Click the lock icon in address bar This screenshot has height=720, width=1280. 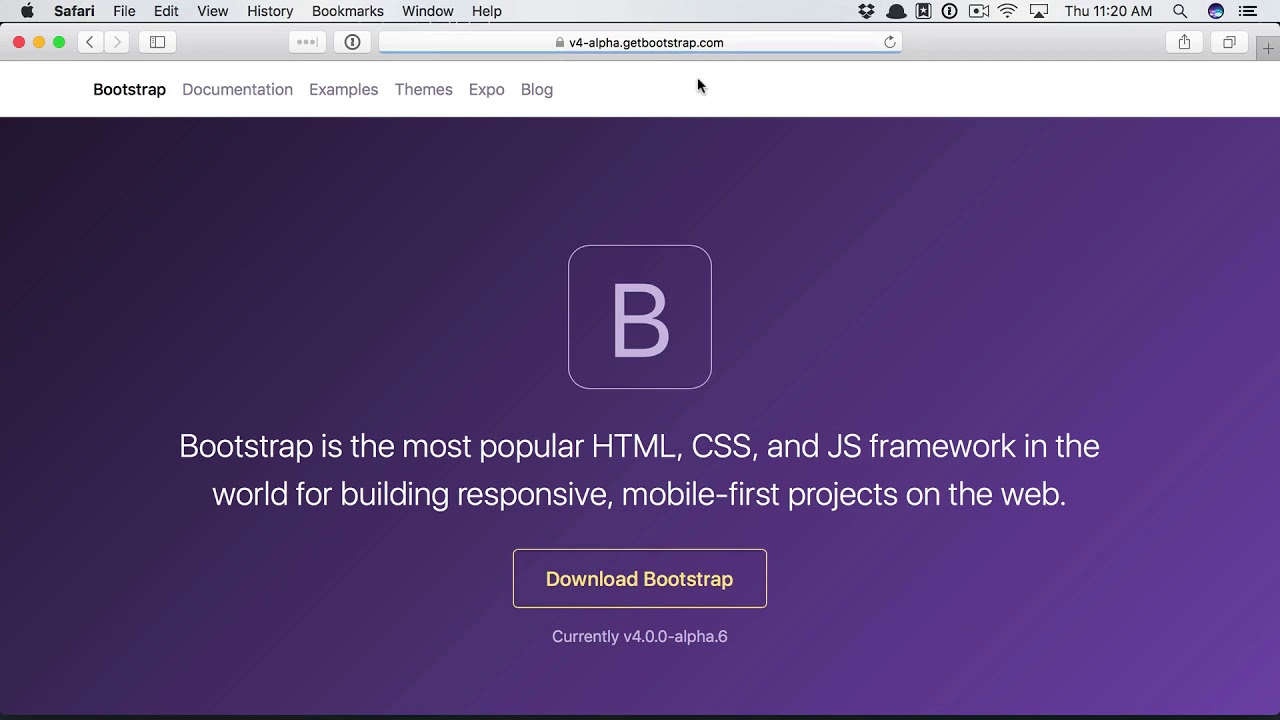tap(560, 43)
